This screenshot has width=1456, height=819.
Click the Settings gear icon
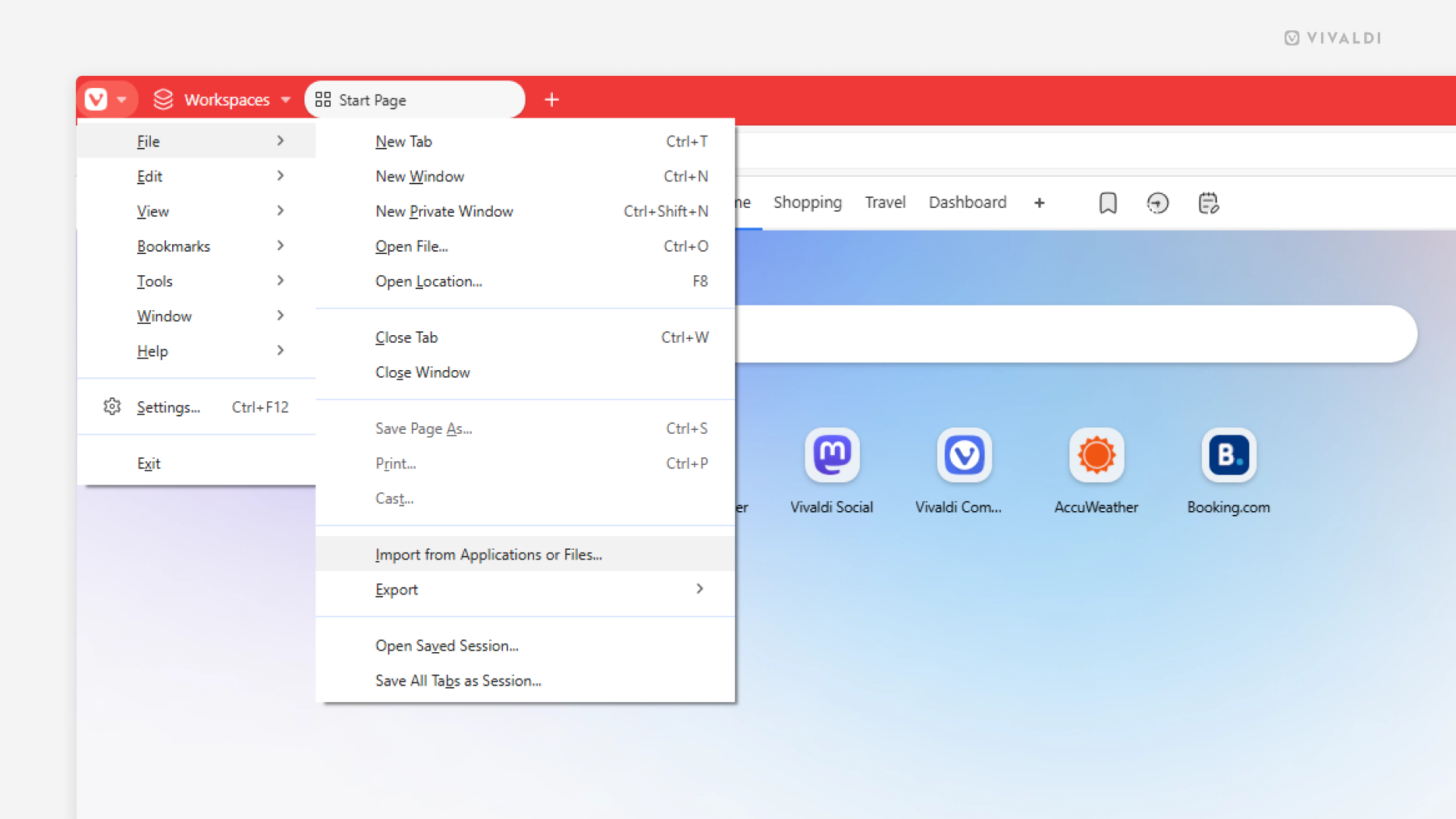[112, 406]
